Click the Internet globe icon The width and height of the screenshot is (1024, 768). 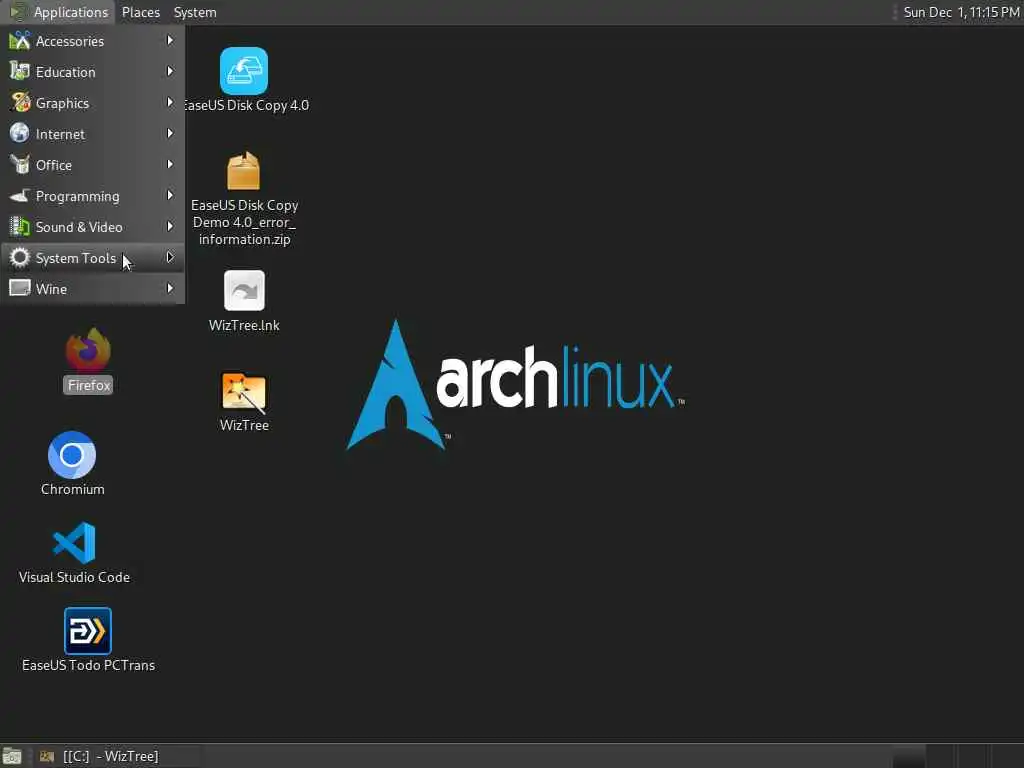point(20,133)
